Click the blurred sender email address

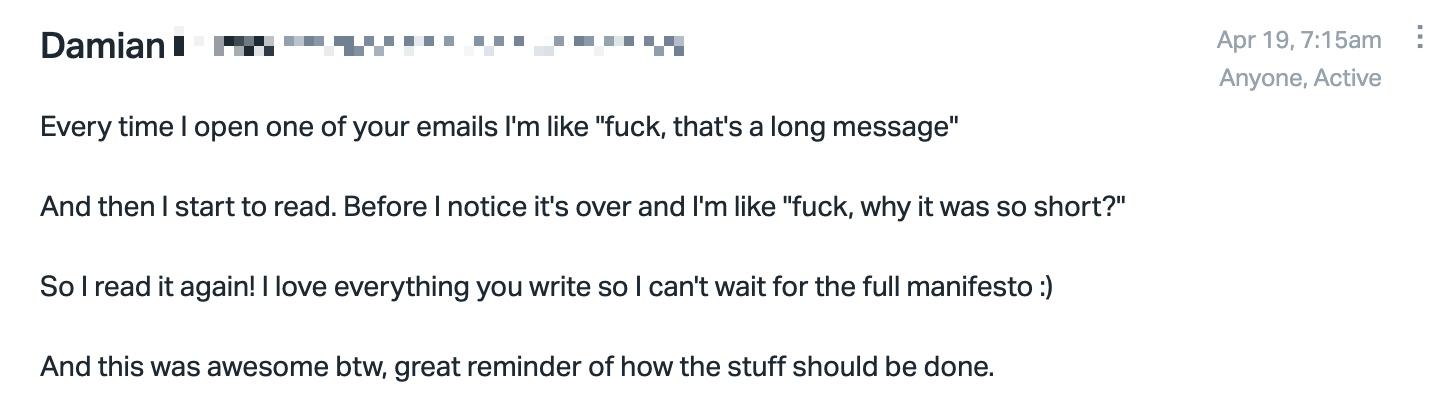(430, 45)
